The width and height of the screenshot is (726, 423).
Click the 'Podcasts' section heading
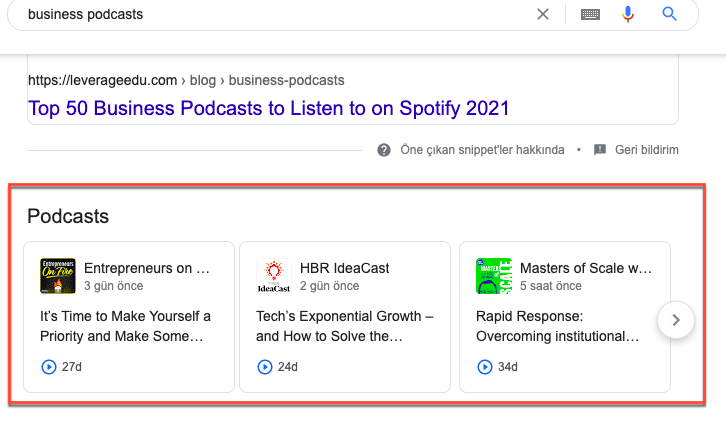(68, 216)
